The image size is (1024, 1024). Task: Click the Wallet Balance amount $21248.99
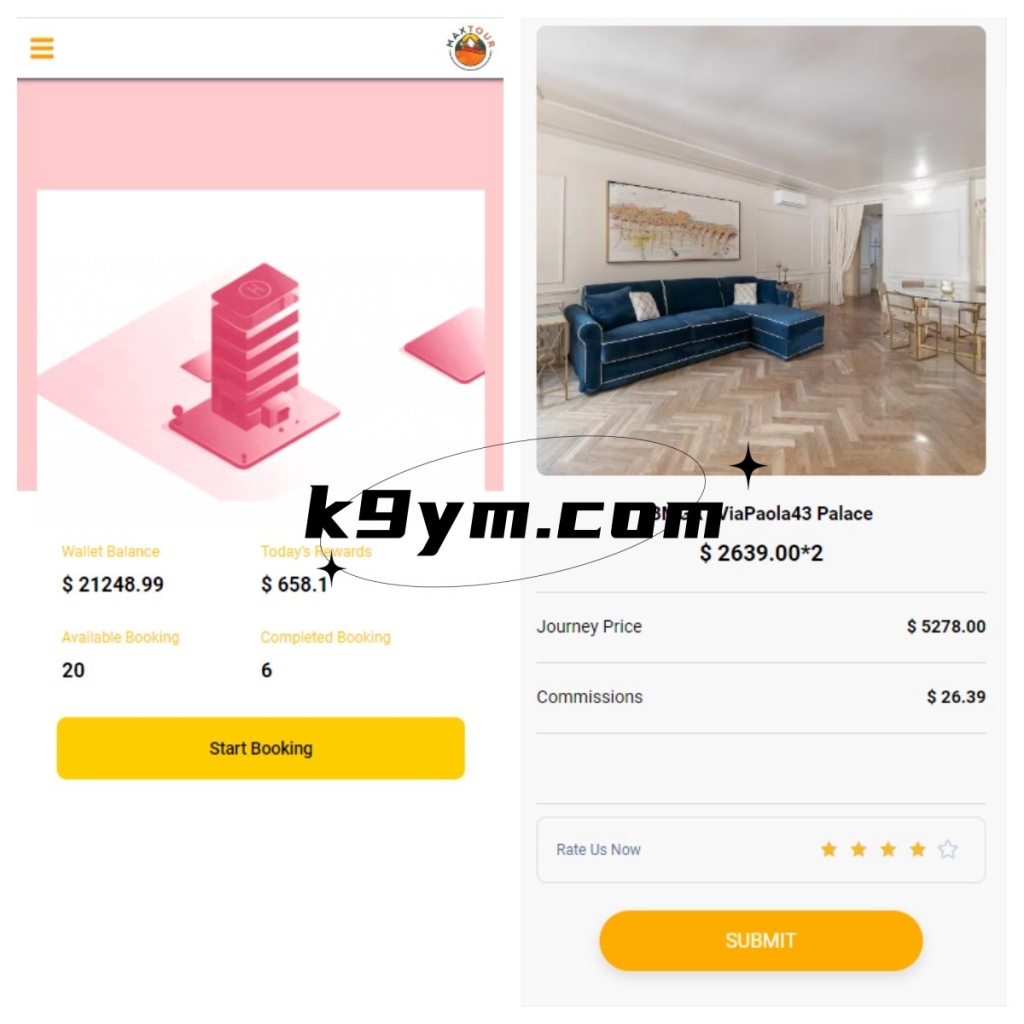pyautogui.click(x=113, y=584)
